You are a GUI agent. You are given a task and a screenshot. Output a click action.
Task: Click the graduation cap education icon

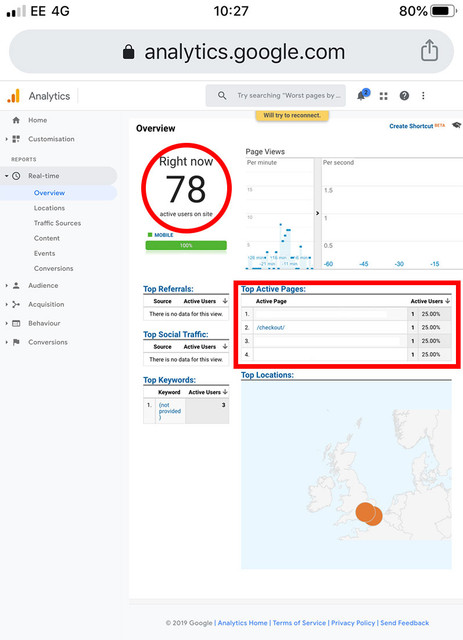coord(456,125)
